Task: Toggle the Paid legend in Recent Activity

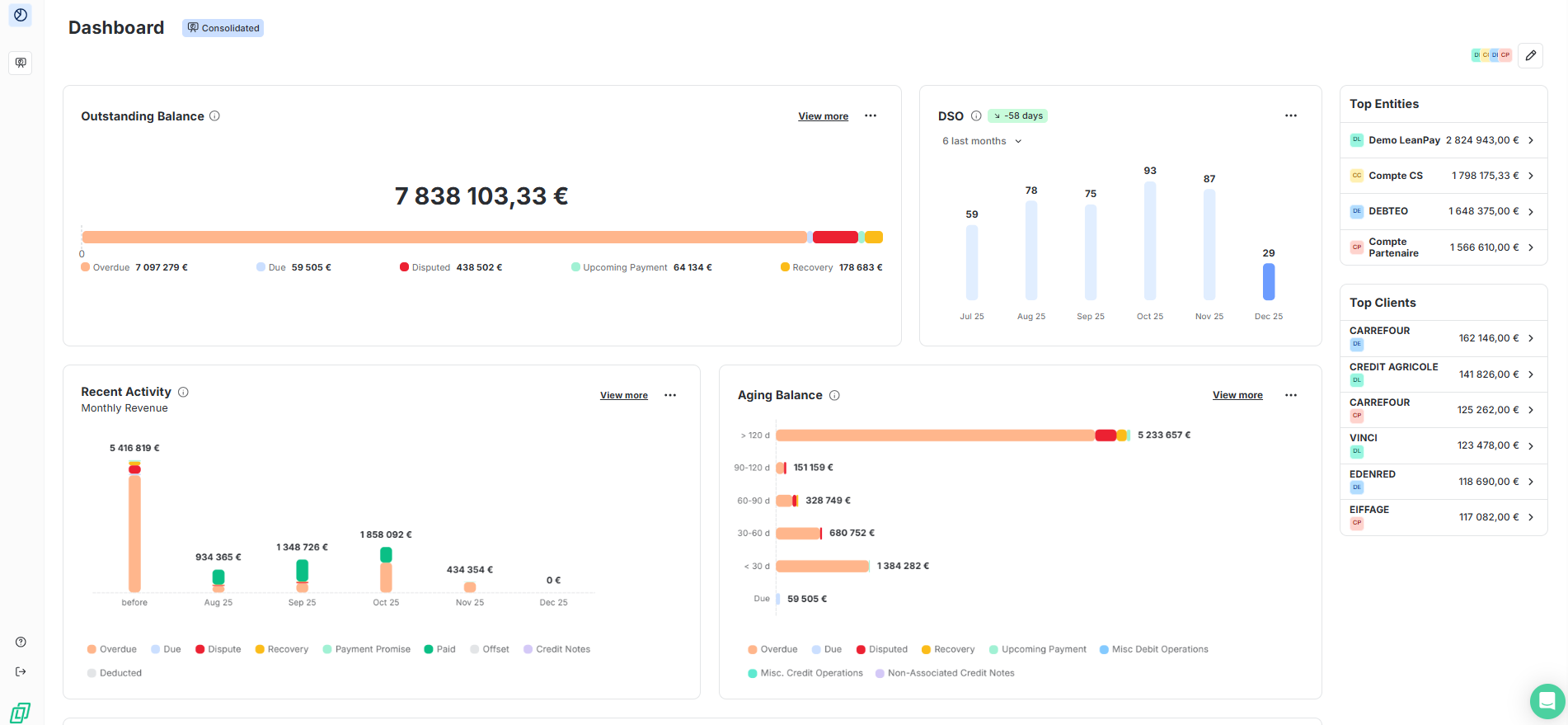Action: click(x=439, y=649)
